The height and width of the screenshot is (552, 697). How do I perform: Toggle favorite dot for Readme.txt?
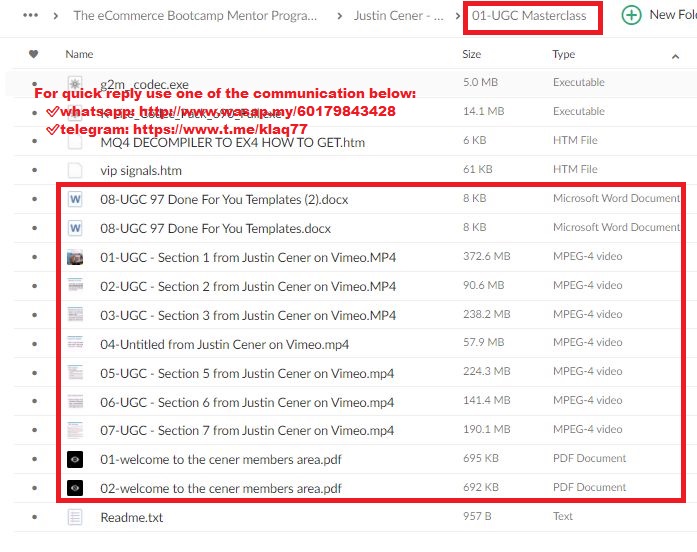pos(35,517)
